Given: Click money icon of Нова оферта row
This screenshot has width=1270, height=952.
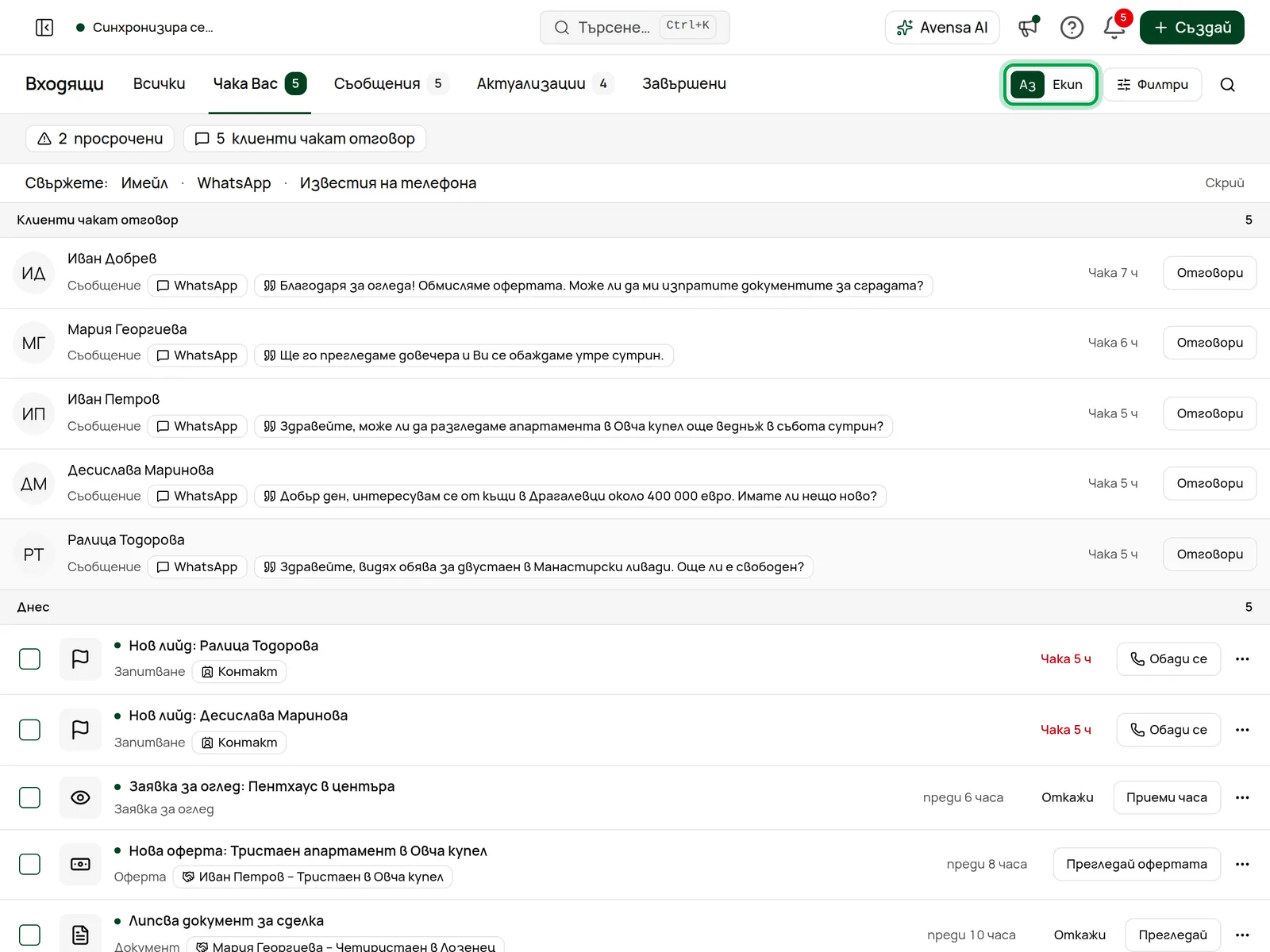Looking at the screenshot, I should [x=80, y=865].
